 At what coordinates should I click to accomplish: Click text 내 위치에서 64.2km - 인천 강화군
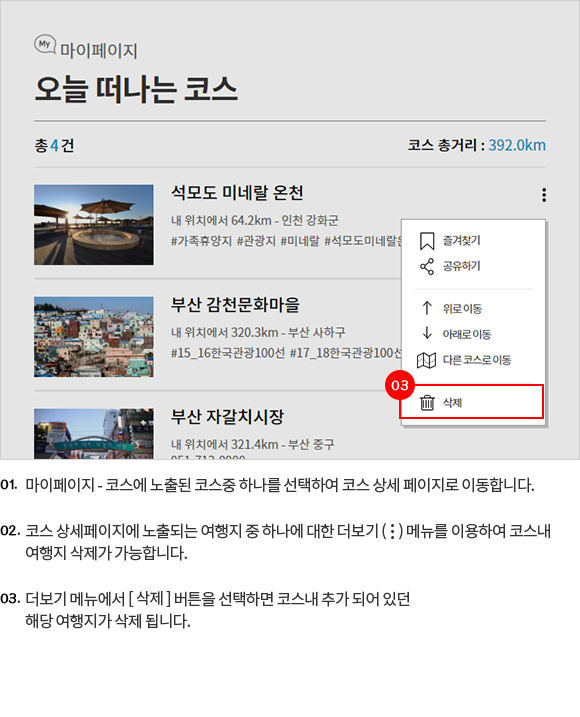point(255,220)
